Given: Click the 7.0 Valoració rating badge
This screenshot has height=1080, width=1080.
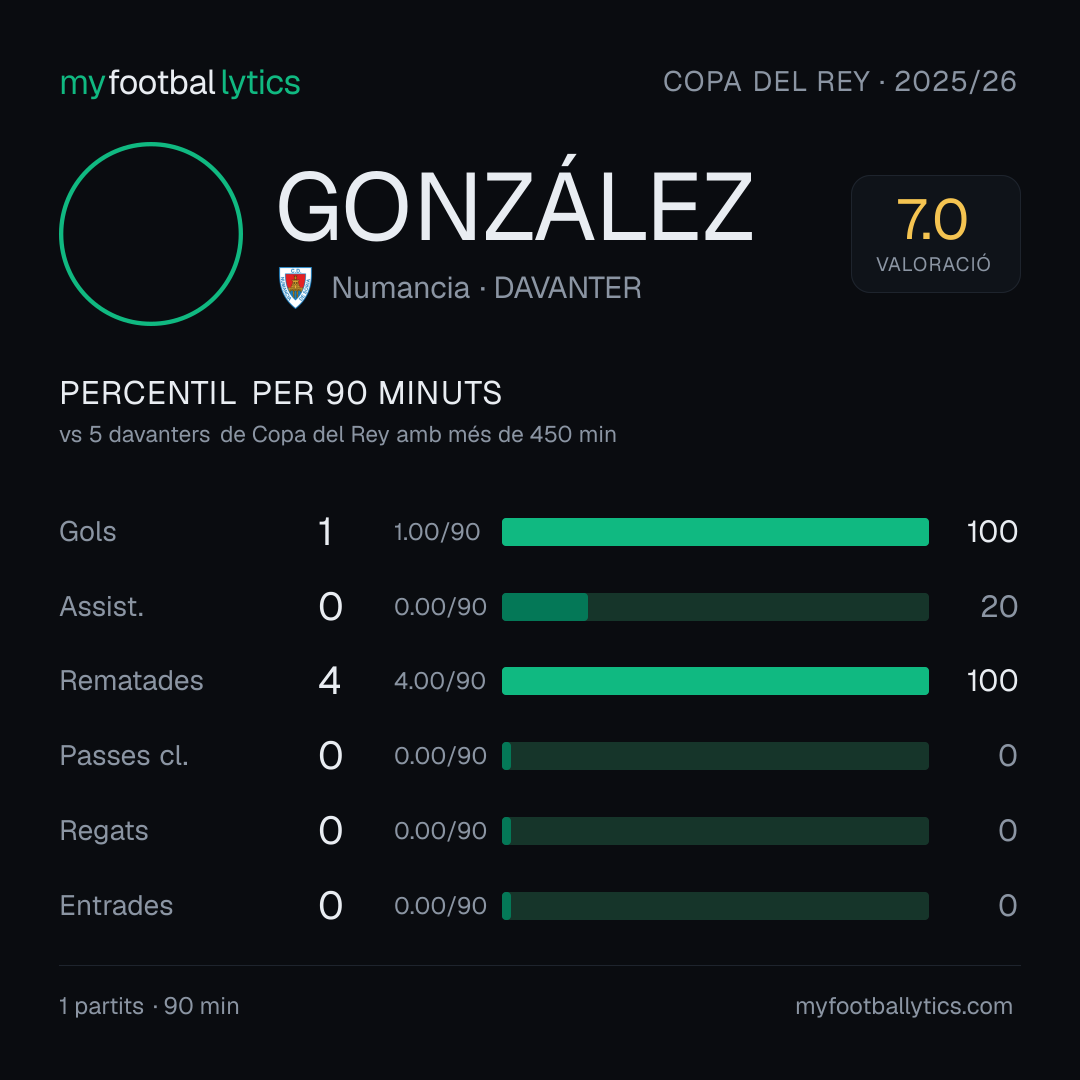Looking at the screenshot, I should (935, 233).
